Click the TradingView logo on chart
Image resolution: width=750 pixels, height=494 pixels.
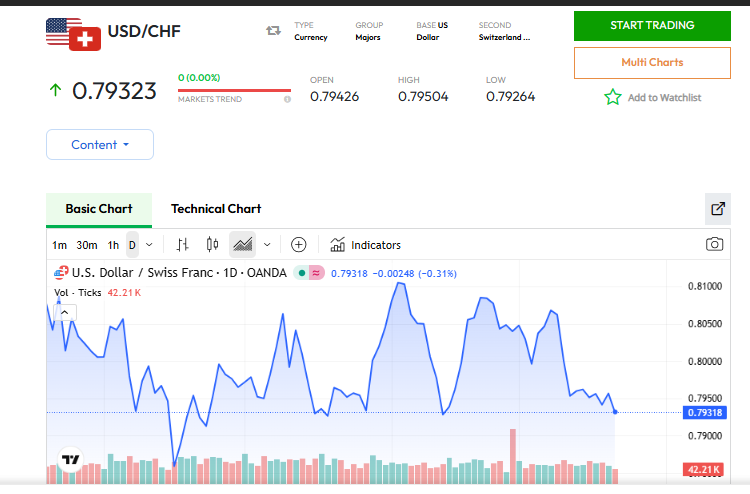click(70, 461)
